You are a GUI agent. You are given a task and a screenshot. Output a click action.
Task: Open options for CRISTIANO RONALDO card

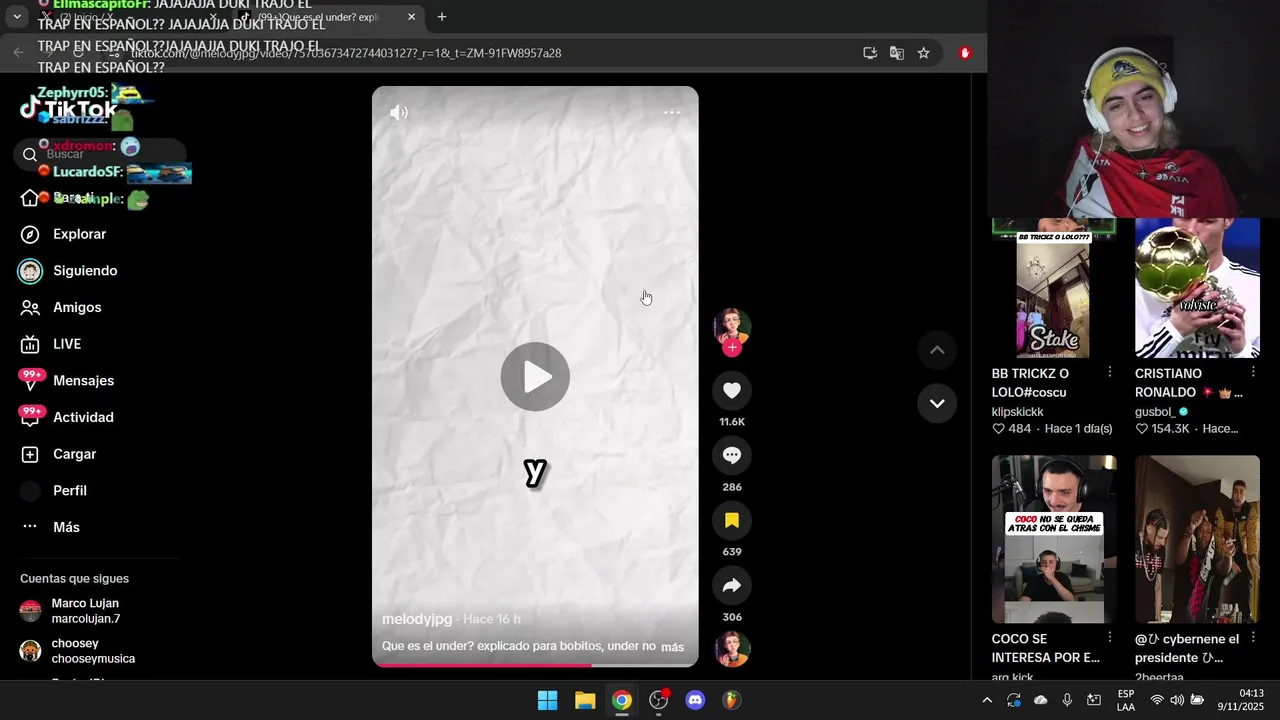click(1252, 372)
